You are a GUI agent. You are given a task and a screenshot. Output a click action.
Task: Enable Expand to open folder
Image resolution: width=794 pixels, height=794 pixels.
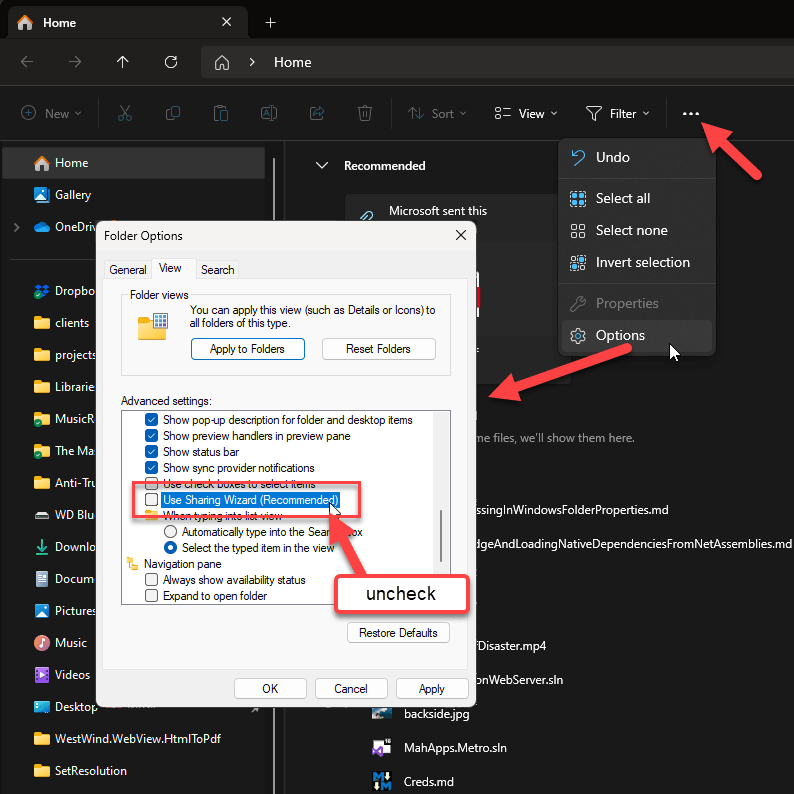click(151, 596)
